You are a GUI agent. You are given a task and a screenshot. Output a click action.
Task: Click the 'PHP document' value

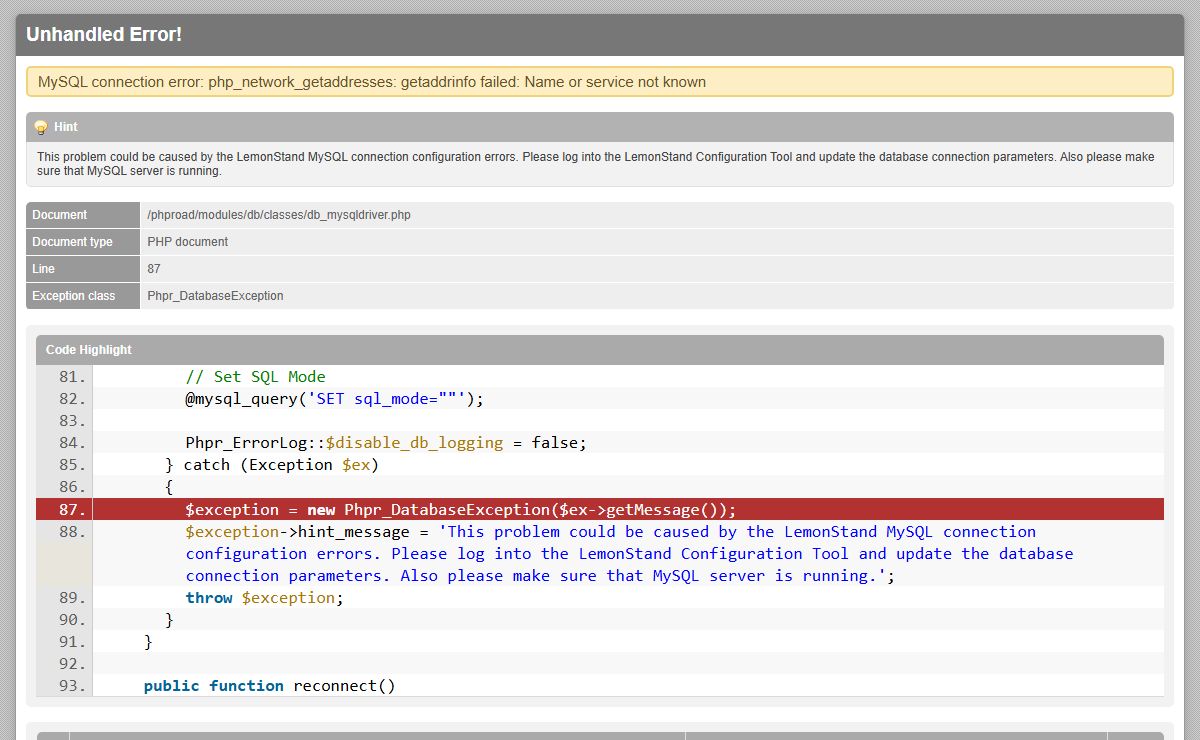coord(188,242)
